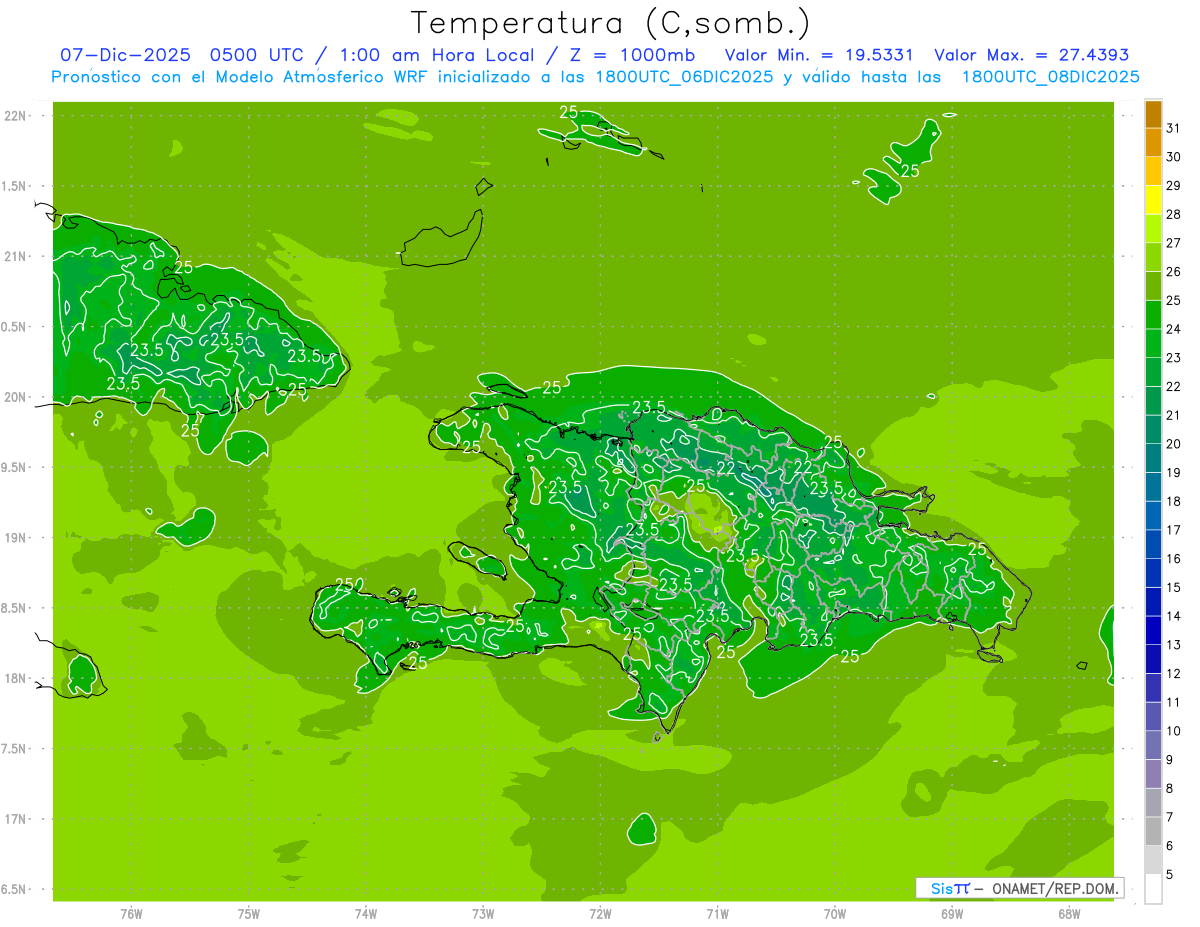Select valid-until time "1800UTC_08DIC2025"

point(1051,77)
